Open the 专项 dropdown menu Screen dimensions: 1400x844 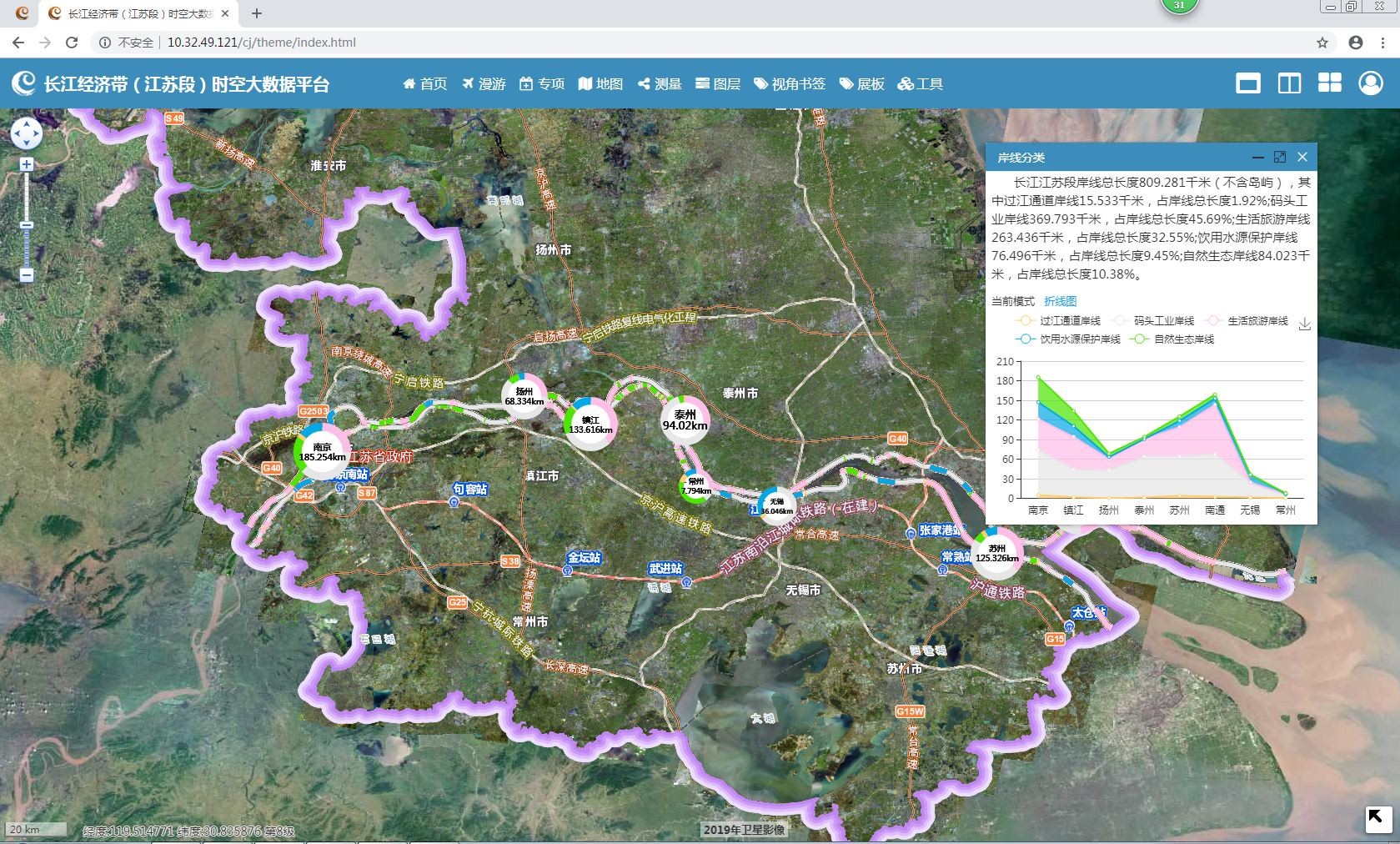pyautogui.click(x=542, y=84)
